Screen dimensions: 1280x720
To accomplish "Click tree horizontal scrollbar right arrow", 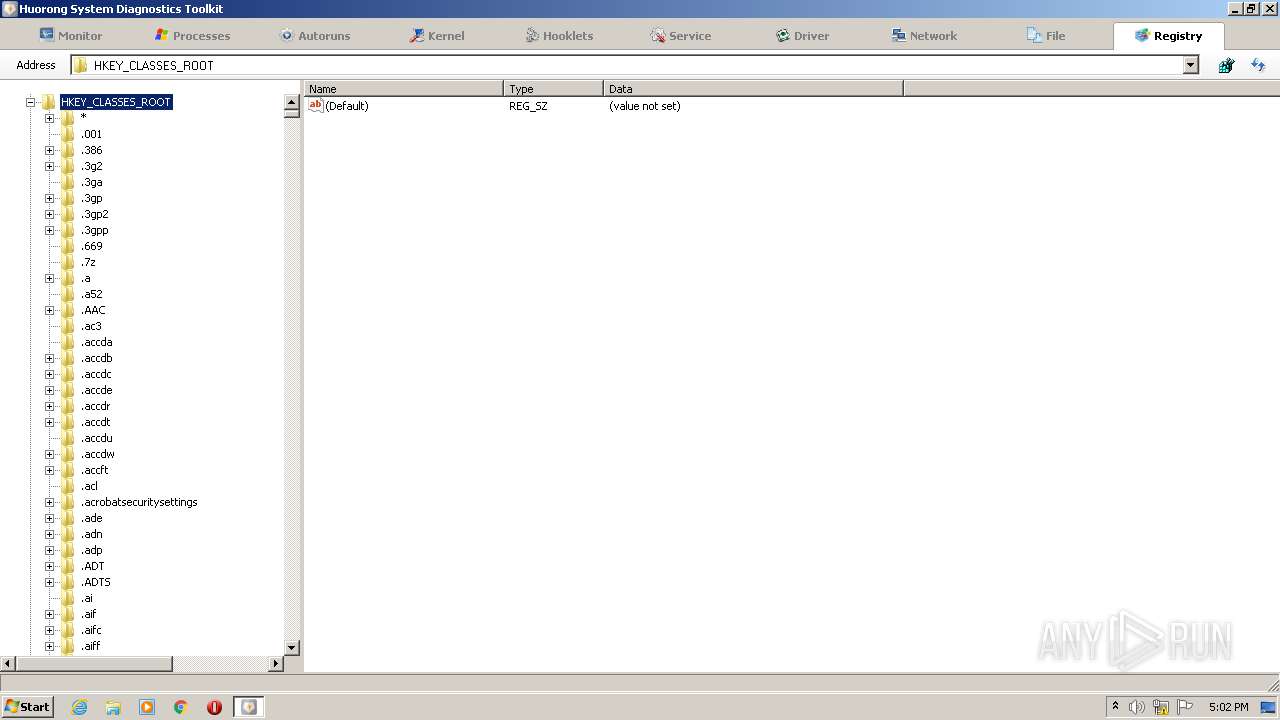I will coord(277,663).
